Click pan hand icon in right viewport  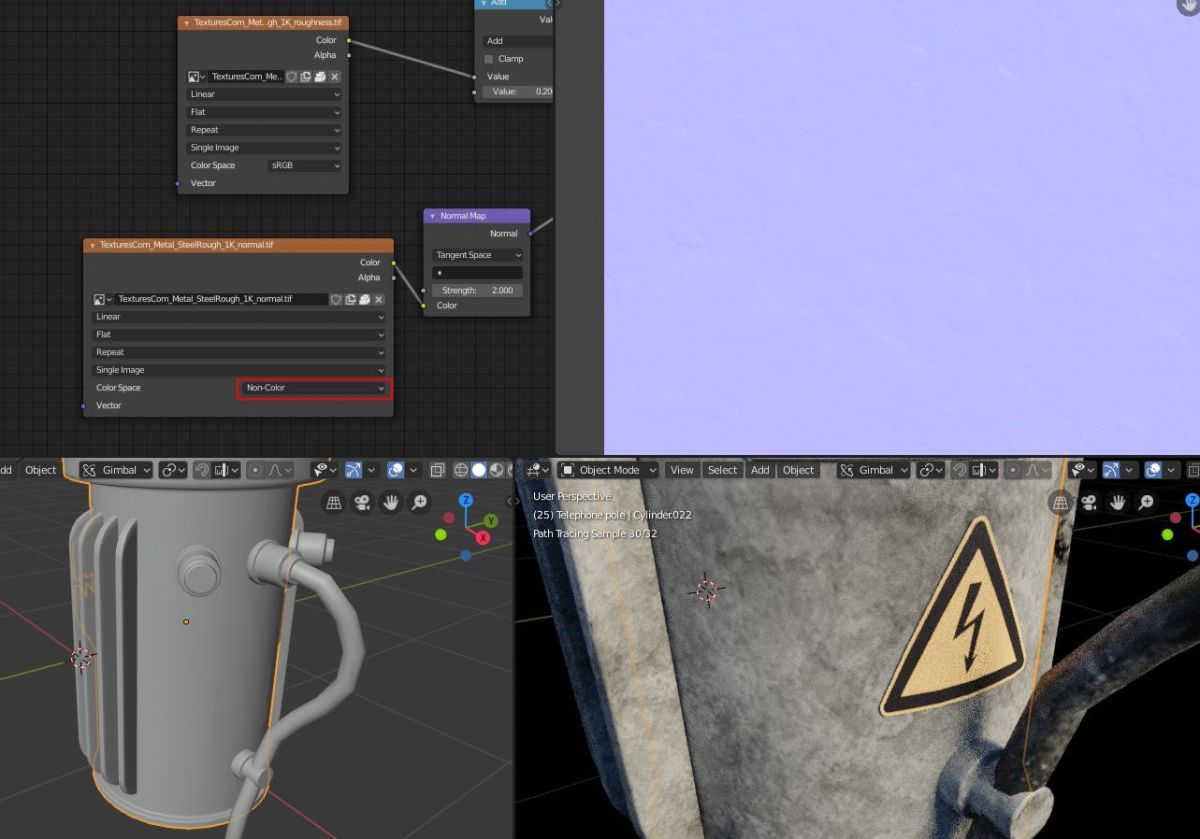click(1118, 503)
